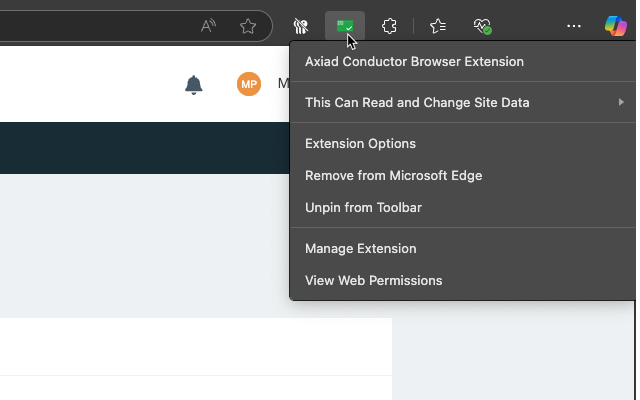640x400 pixels.
Task: Open Browser essentials heartbeat icon
Action: pos(483,27)
